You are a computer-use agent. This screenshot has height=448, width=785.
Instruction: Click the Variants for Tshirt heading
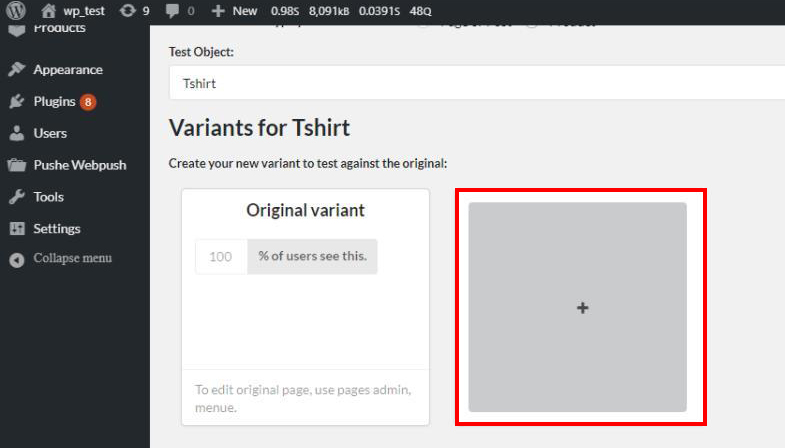click(259, 128)
